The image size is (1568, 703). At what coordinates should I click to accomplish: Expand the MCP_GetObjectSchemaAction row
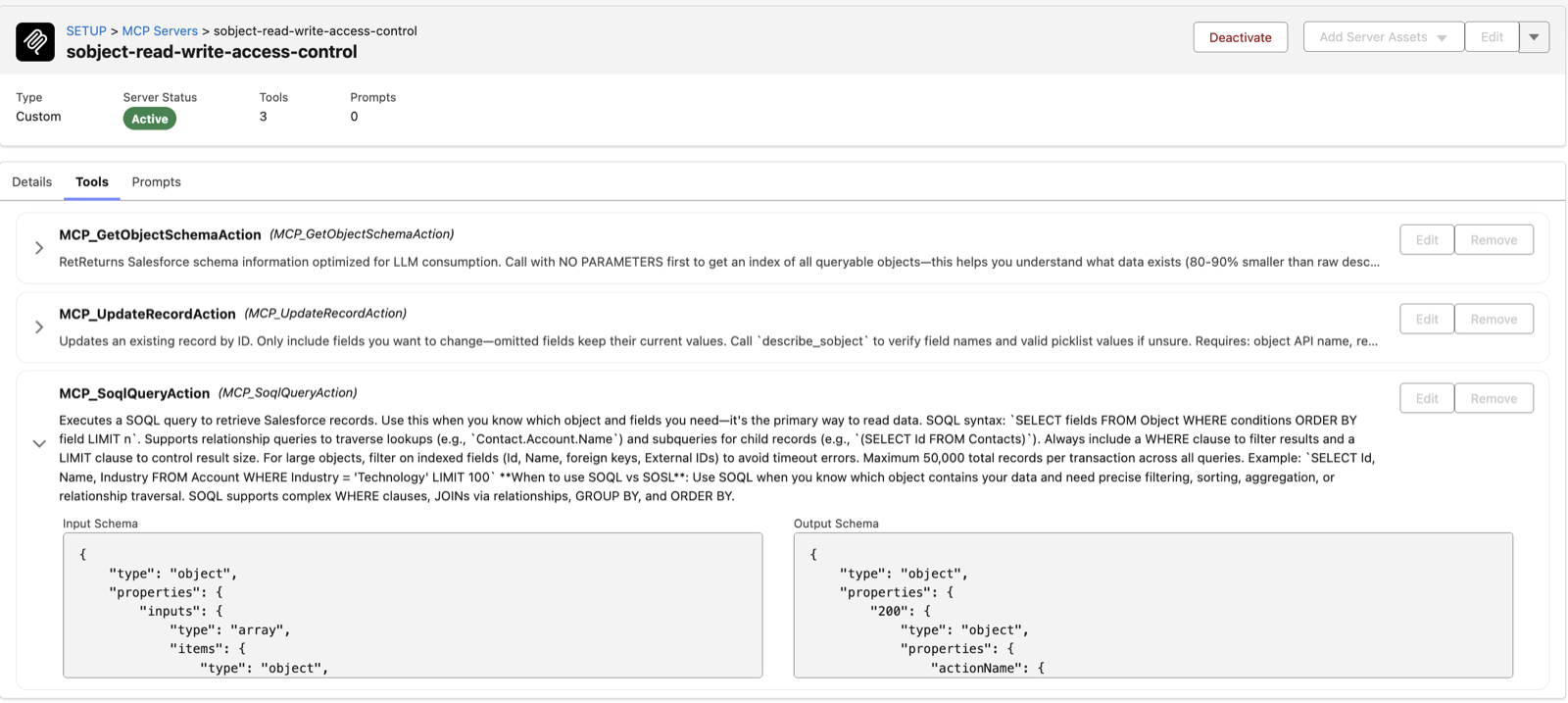click(x=39, y=248)
